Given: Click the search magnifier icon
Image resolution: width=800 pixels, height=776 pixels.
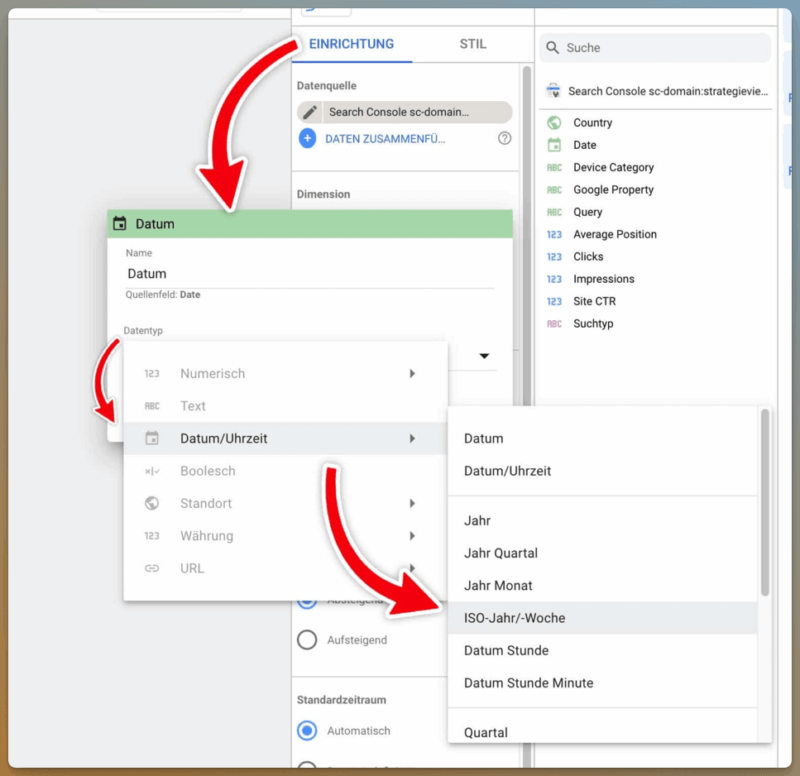Looking at the screenshot, I should coord(552,48).
